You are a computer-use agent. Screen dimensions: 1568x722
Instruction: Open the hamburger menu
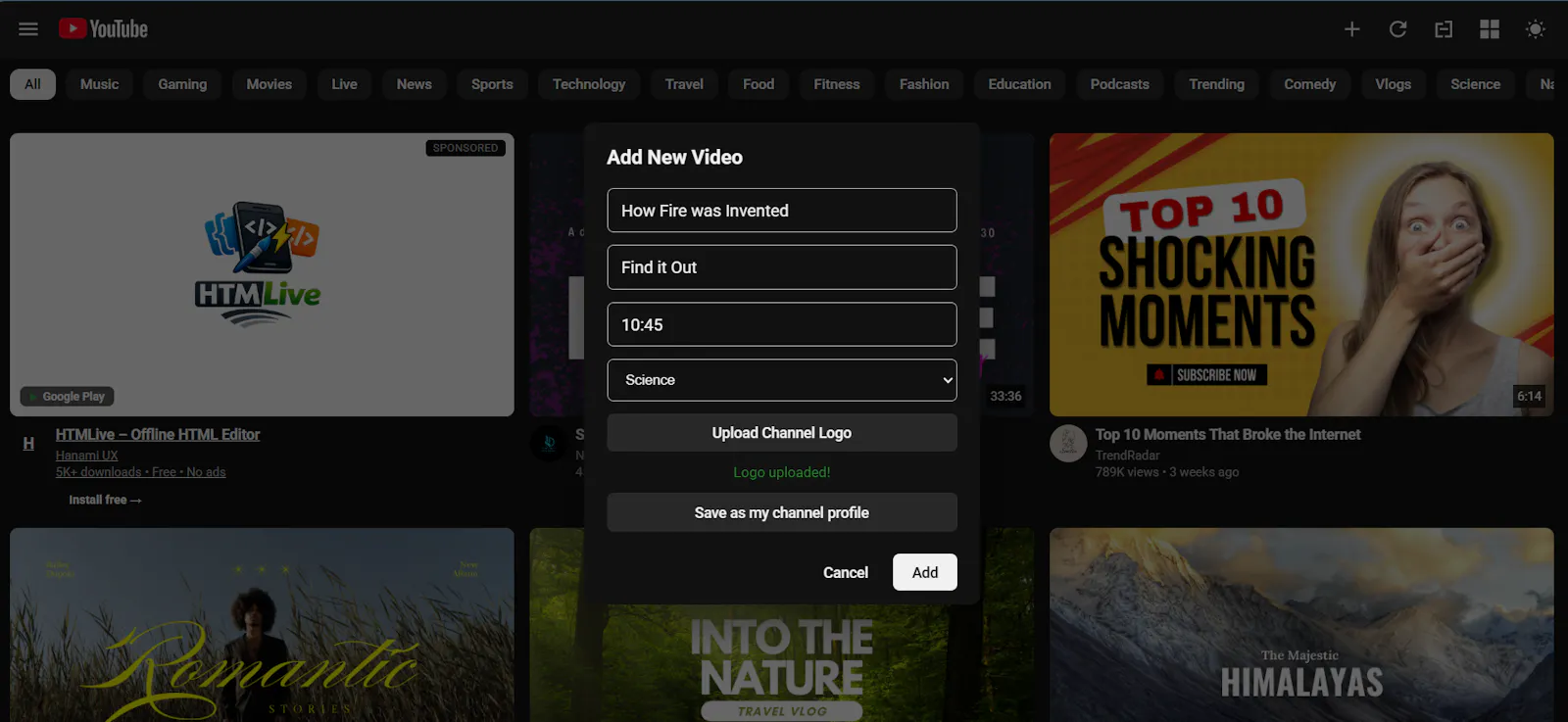pyautogui.click(x=28, y=29)
